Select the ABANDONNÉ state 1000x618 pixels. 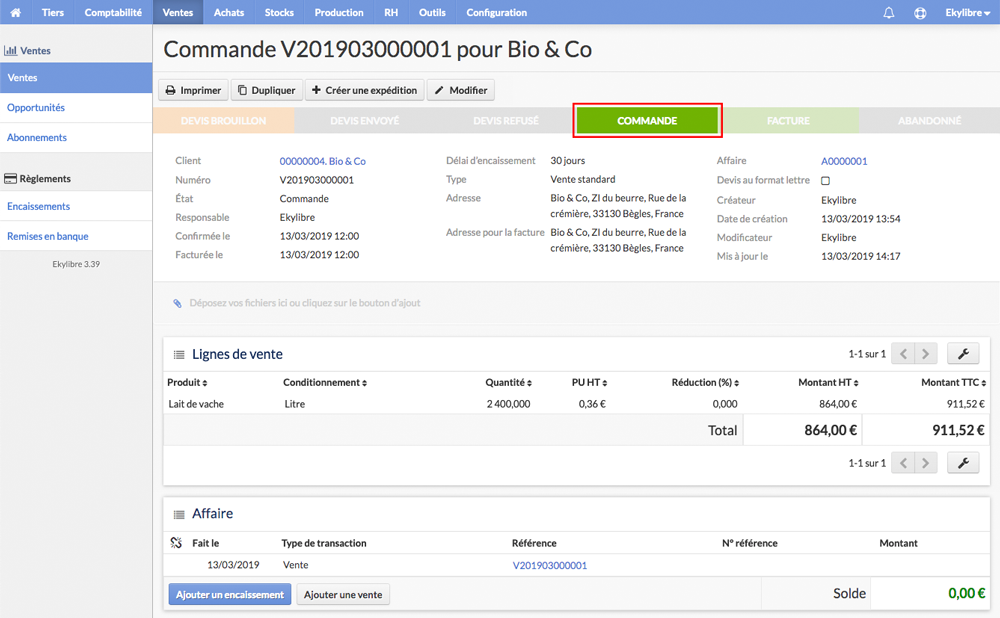click(x=929, y=121)
